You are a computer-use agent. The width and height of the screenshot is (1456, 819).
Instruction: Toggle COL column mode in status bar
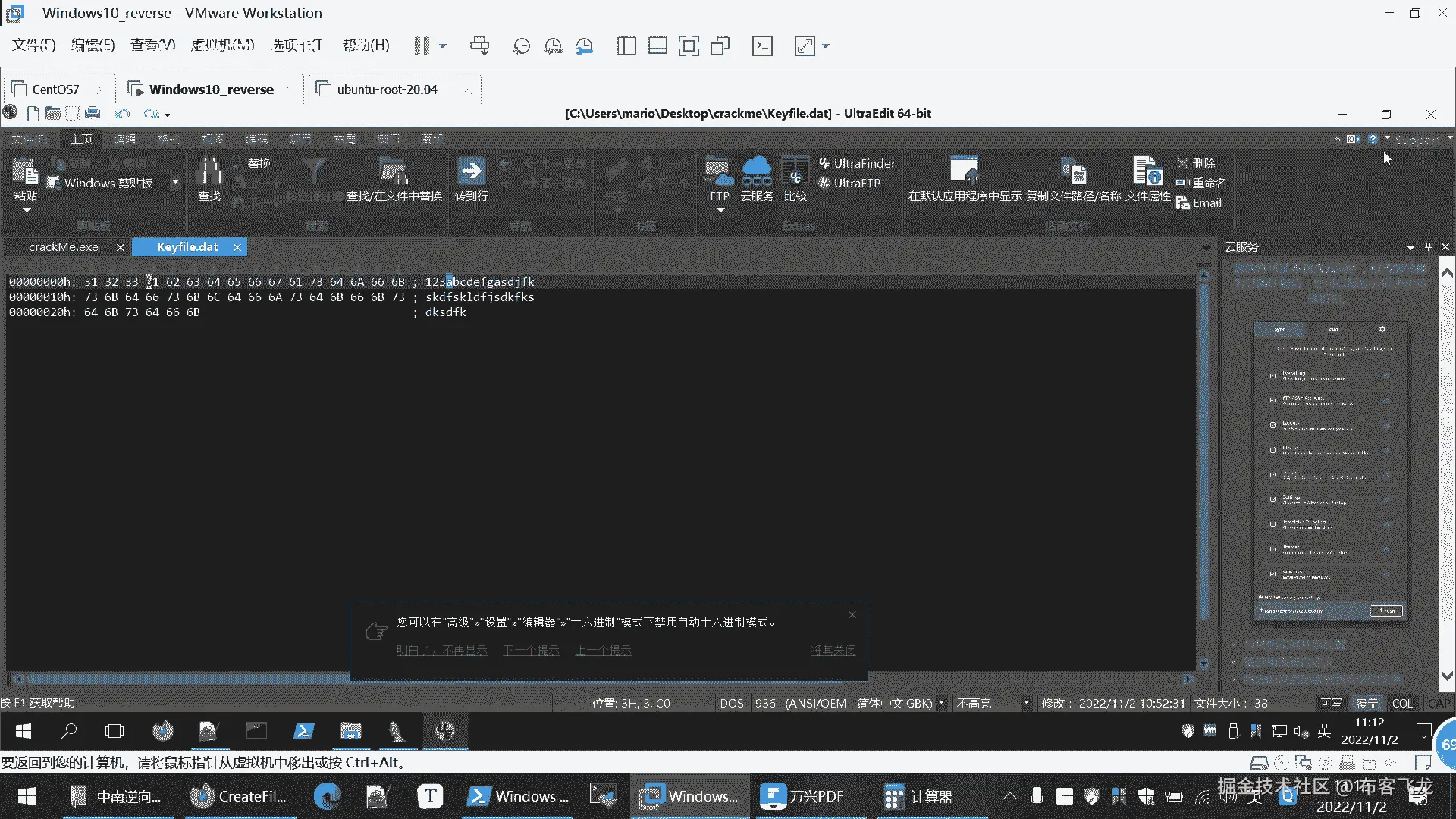[1402, 703]
